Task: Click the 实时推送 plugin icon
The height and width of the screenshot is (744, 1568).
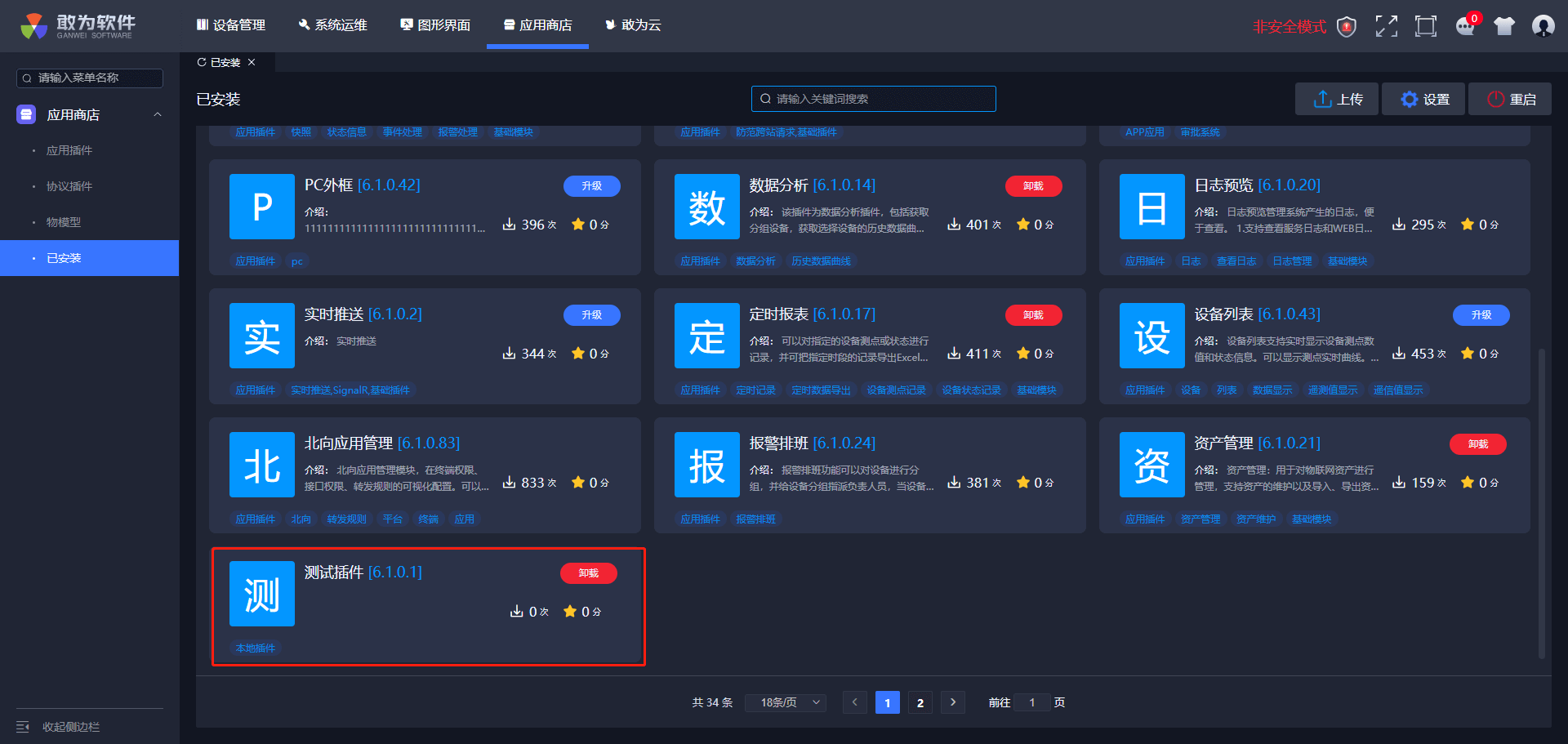Action: point(262,336)
